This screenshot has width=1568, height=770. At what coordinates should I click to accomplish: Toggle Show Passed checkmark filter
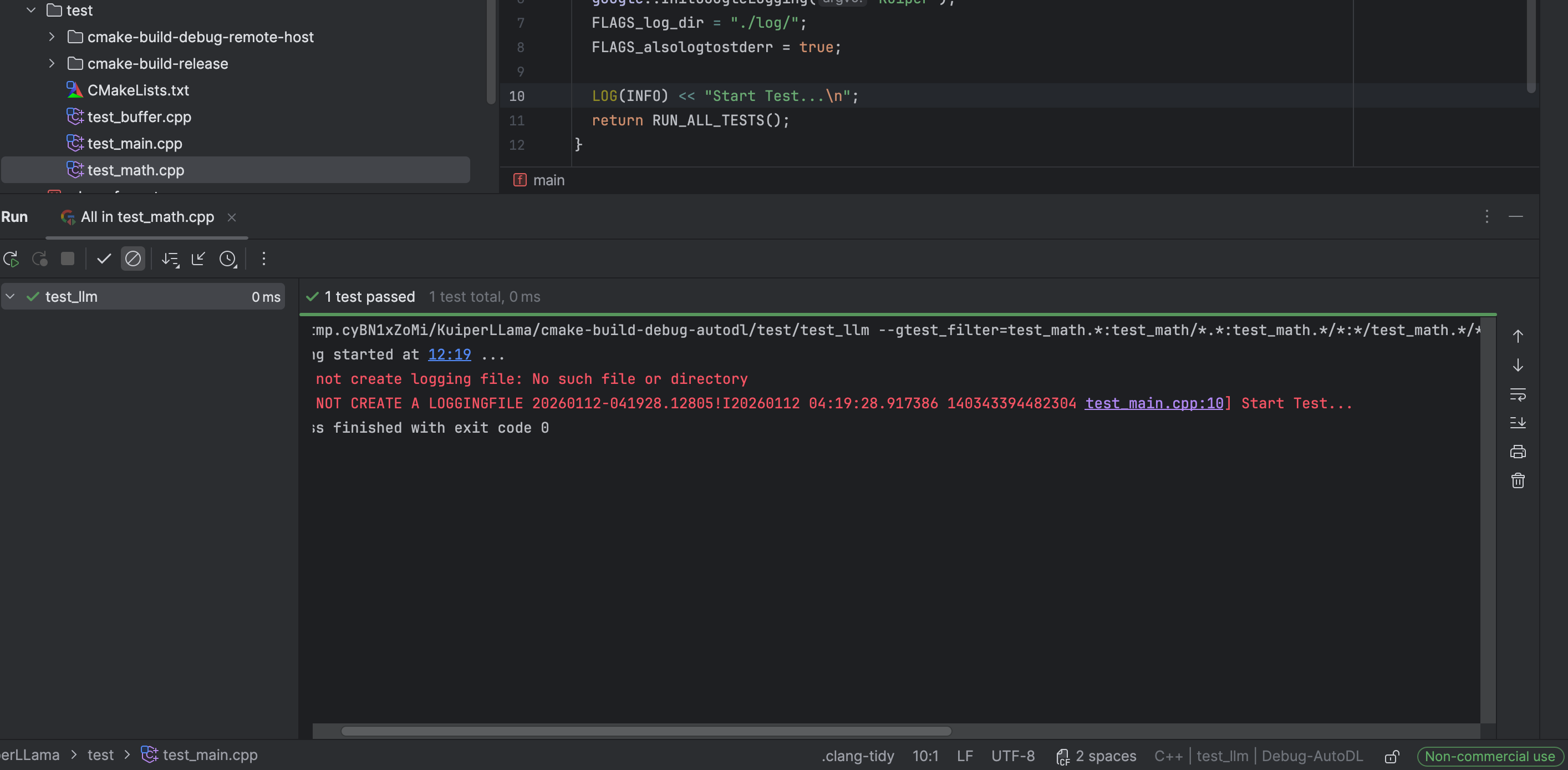104,259
